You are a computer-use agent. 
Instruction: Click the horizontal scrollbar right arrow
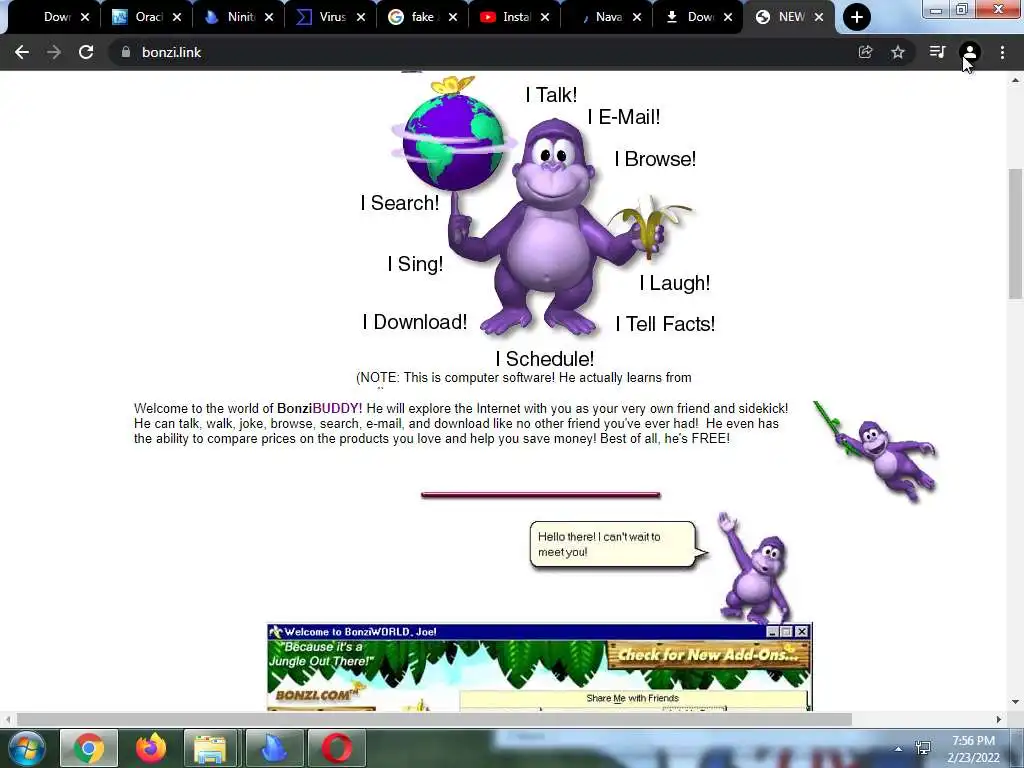coord(999,719)
